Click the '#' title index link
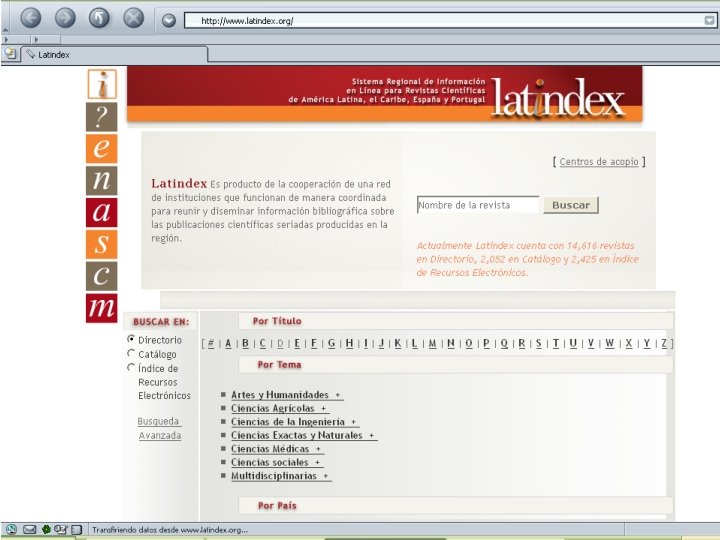Image resolution: width=720 pixels, height=540 pixels. tap(211, 343)
